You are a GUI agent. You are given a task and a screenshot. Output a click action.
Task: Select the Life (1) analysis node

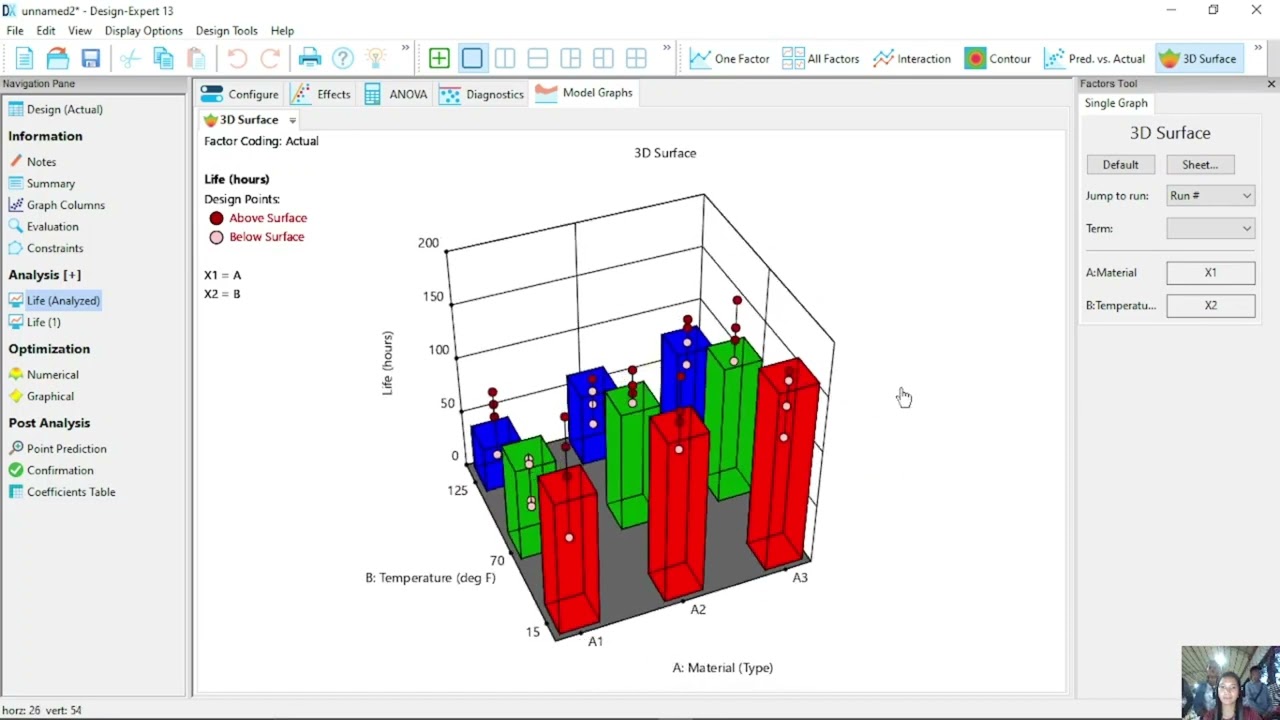(x=35, y=322)
